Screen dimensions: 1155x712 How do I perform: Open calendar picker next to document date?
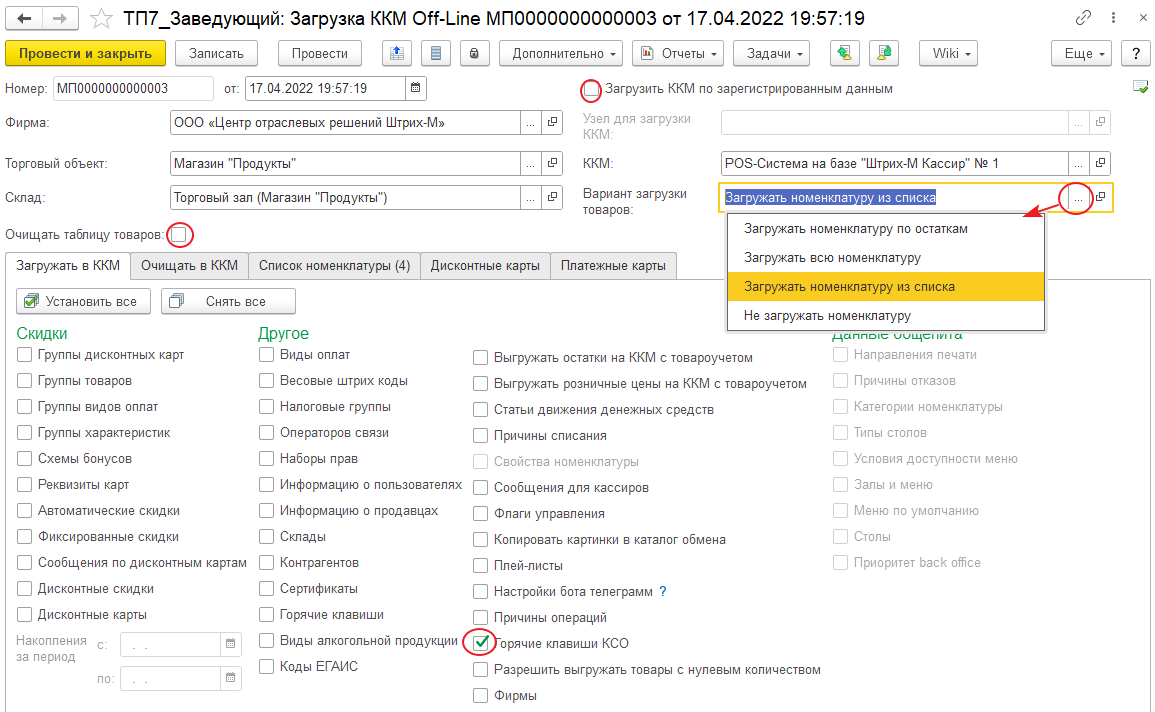[416, 88]
